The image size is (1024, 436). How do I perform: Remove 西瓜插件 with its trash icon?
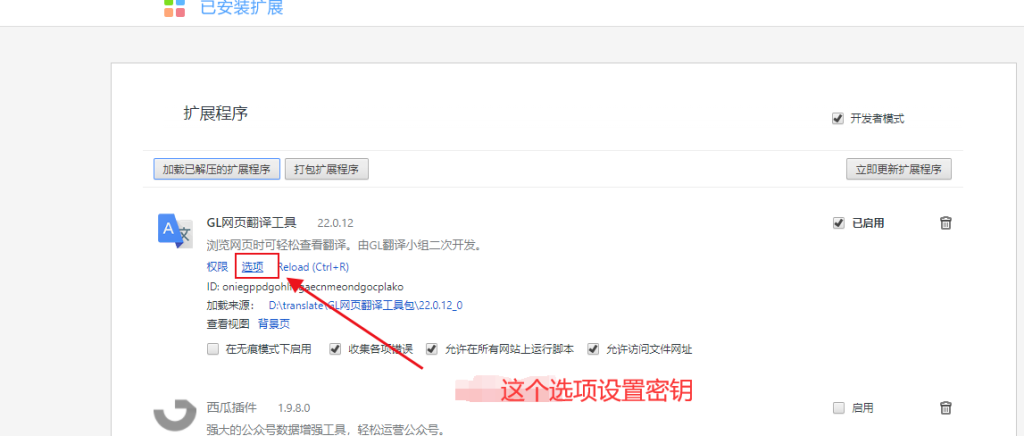(x=945, y=408)
